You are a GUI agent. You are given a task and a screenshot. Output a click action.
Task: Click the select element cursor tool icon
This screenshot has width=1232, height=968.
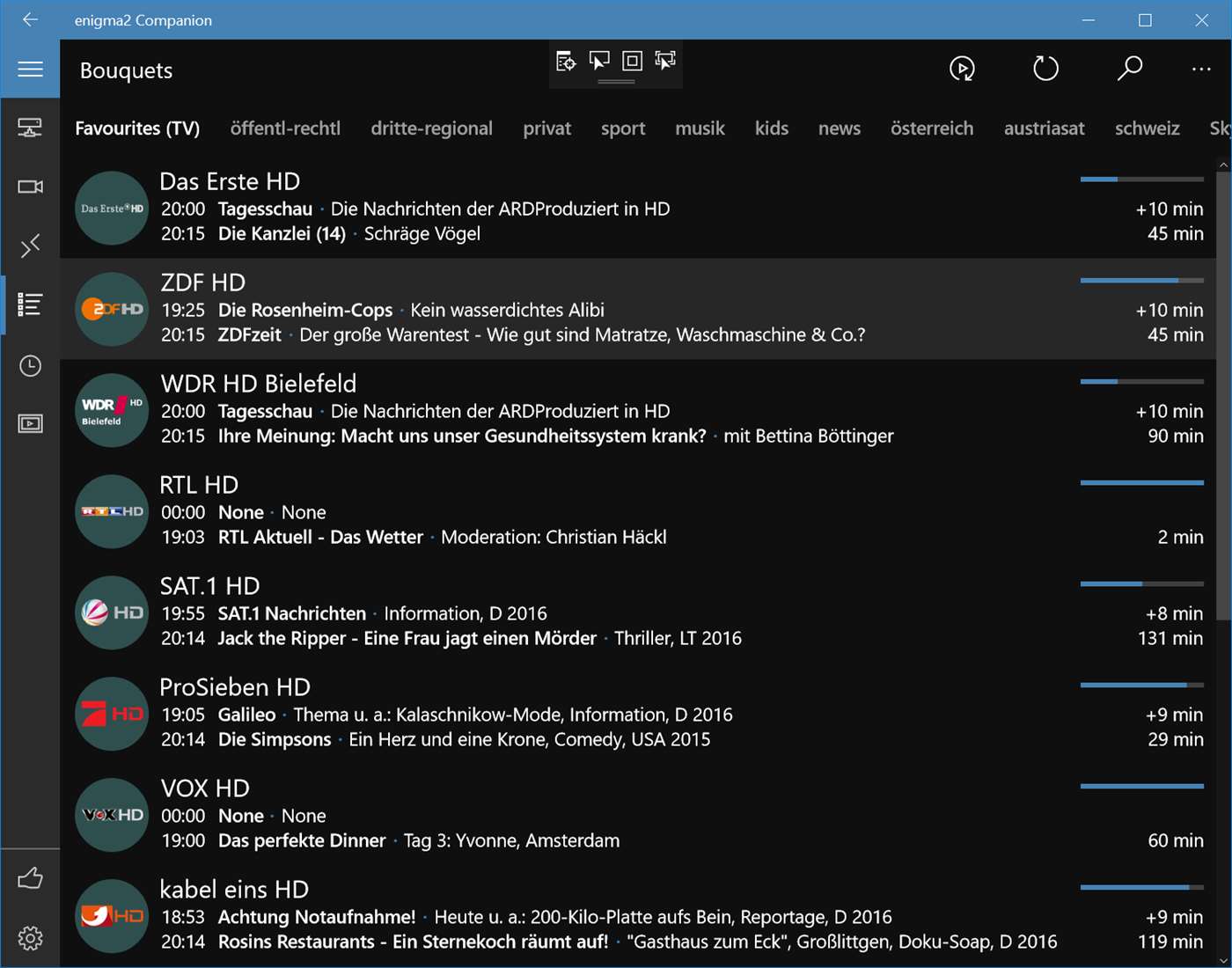599,61
